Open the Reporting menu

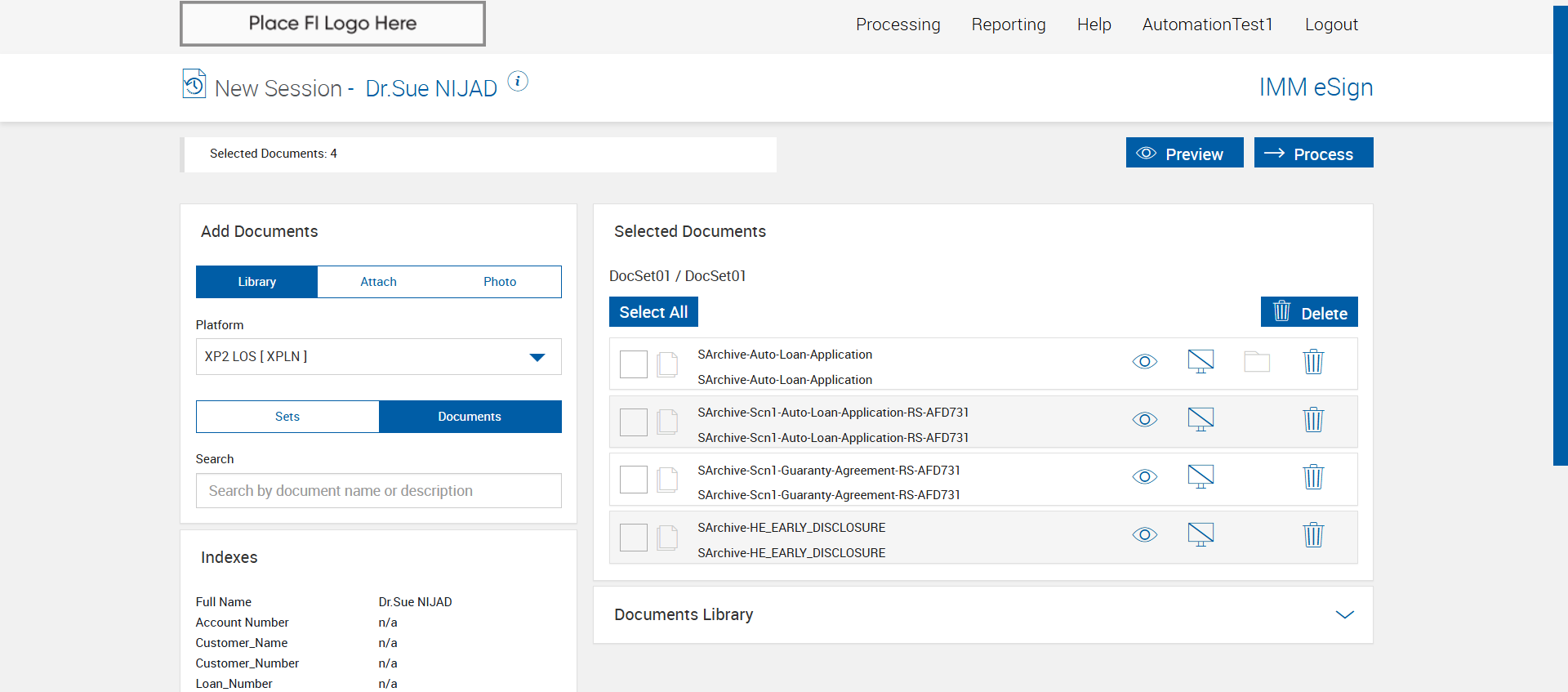1008,25
